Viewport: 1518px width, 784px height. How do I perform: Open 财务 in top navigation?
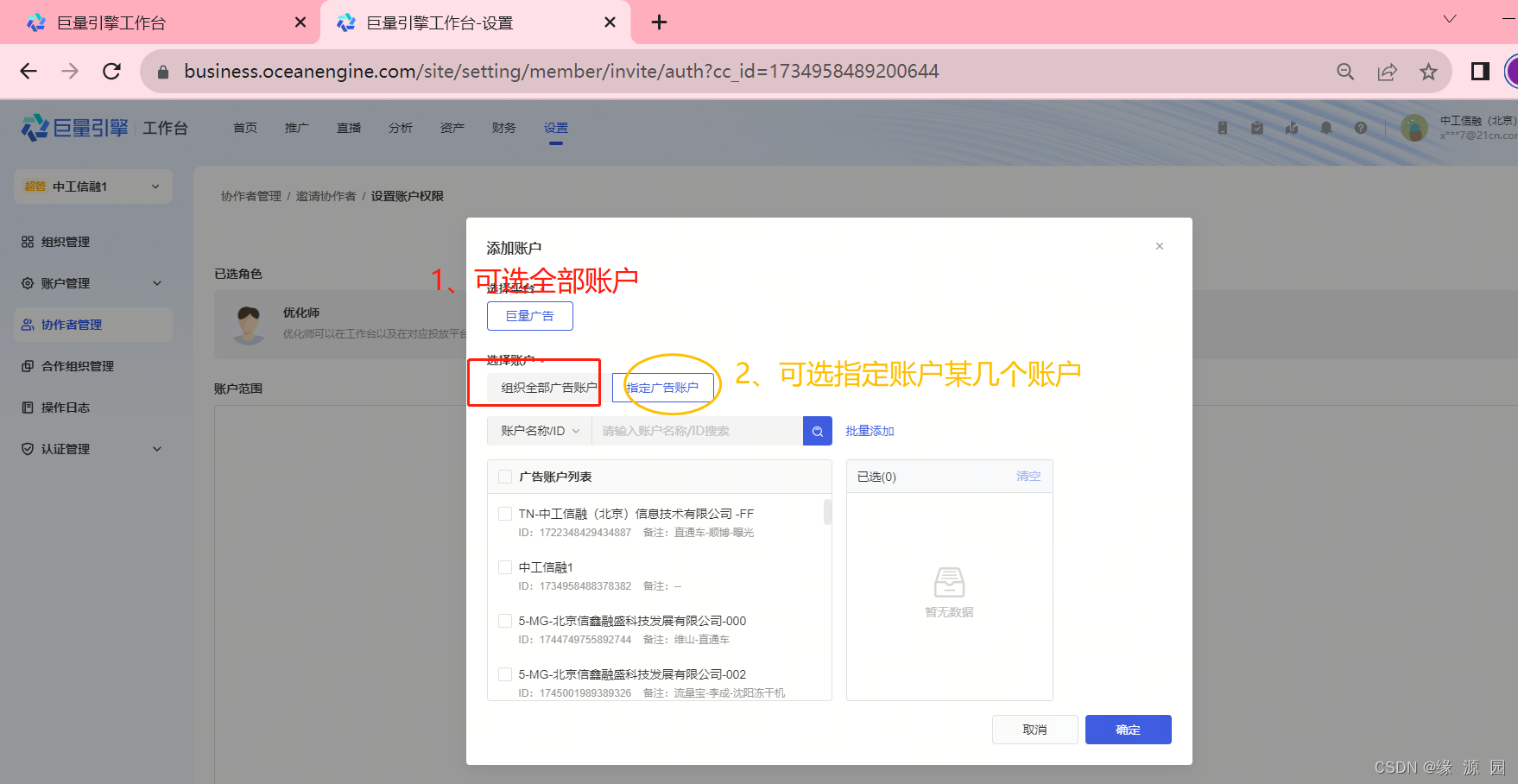pyautogui.click(x=504, y=128)
